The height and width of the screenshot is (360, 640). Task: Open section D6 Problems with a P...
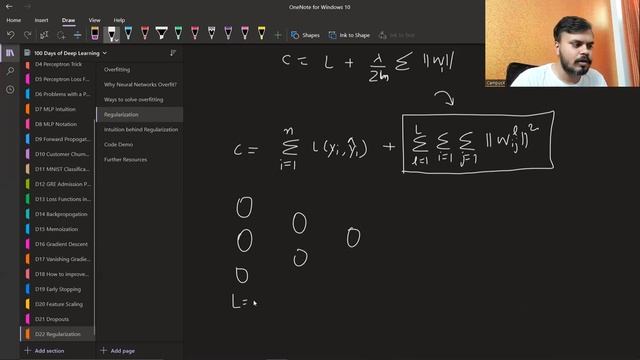pyautogui.click(x=58, y=94)
